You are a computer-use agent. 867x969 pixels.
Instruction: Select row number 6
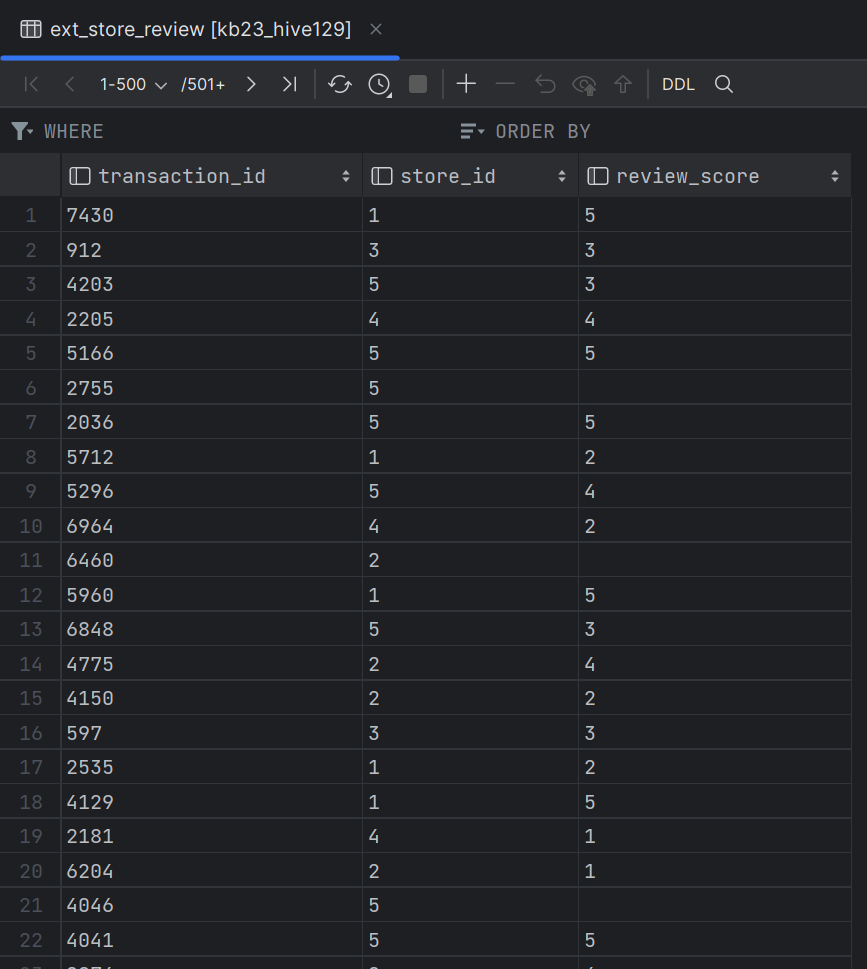[x=30, y=388]
